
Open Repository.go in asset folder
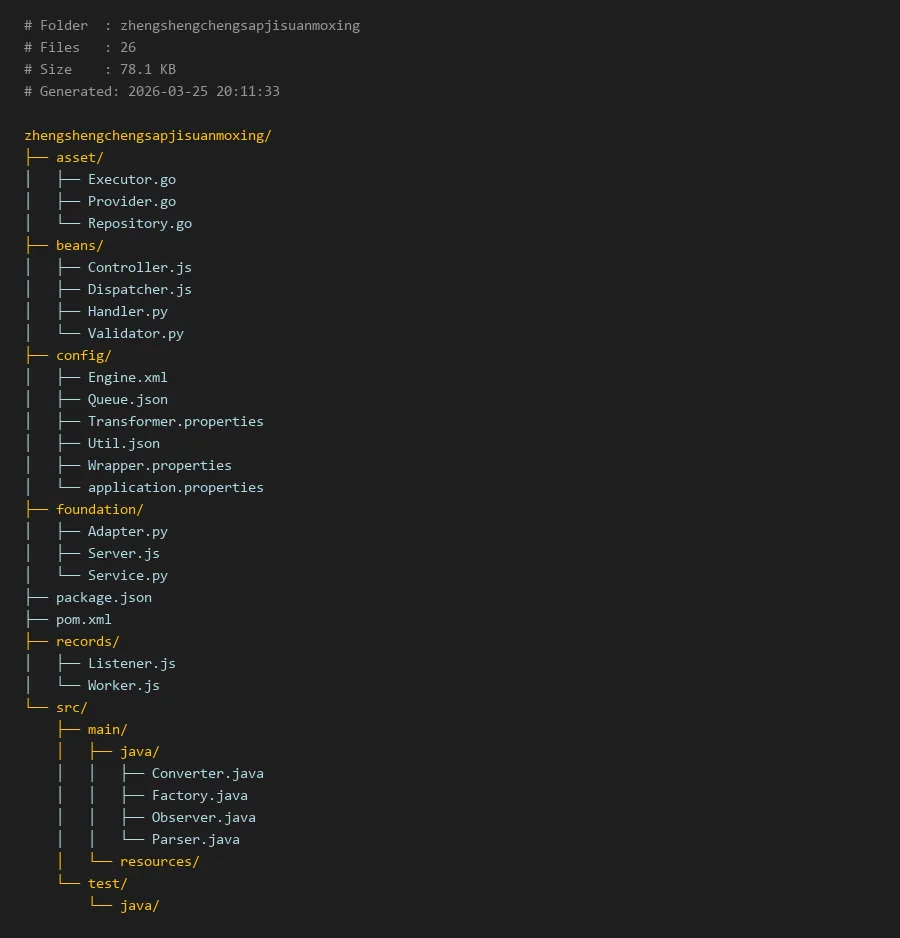tap(139, 224)
